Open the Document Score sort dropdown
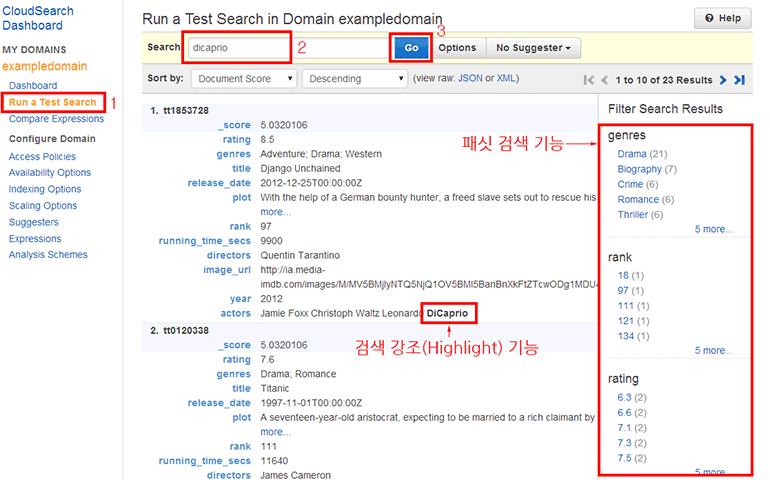The width and height of the screenshot is (770, 480). coord(245,78)
